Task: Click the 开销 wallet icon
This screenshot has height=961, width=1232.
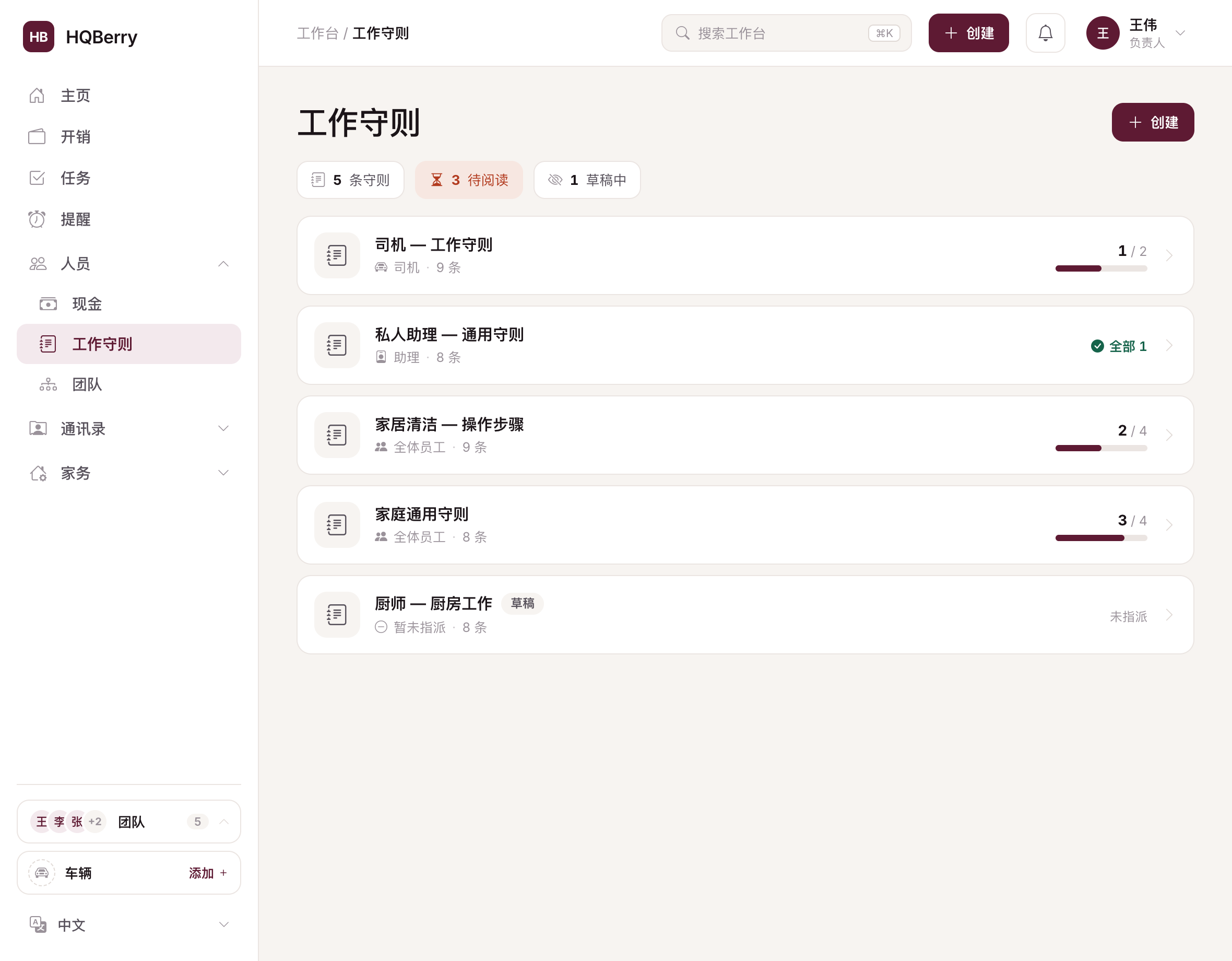Action: [37, 136]
